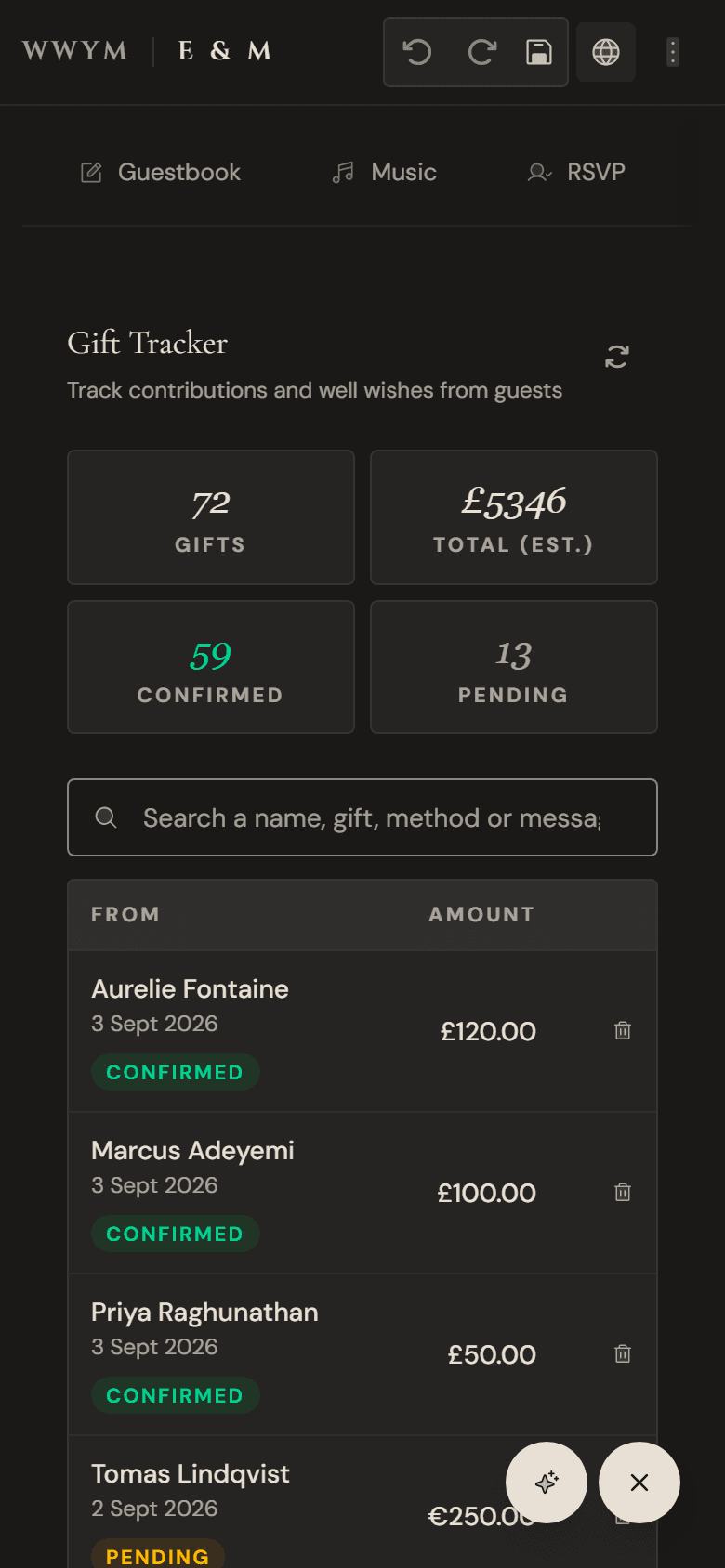Save changes with the floppy disk icon
Image resolution: width=725 pixels, height=1568 pixels.
[x=539, y=52]
